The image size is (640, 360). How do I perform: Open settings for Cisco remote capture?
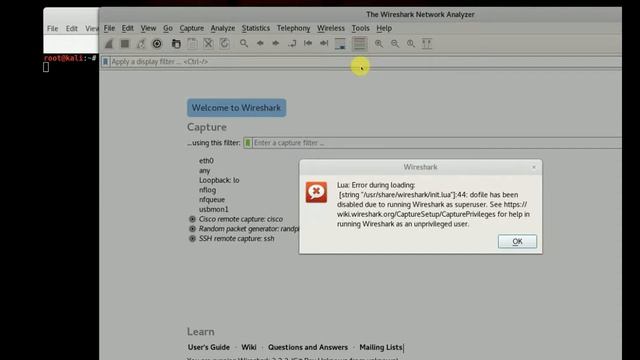click(x=192, y=219)
